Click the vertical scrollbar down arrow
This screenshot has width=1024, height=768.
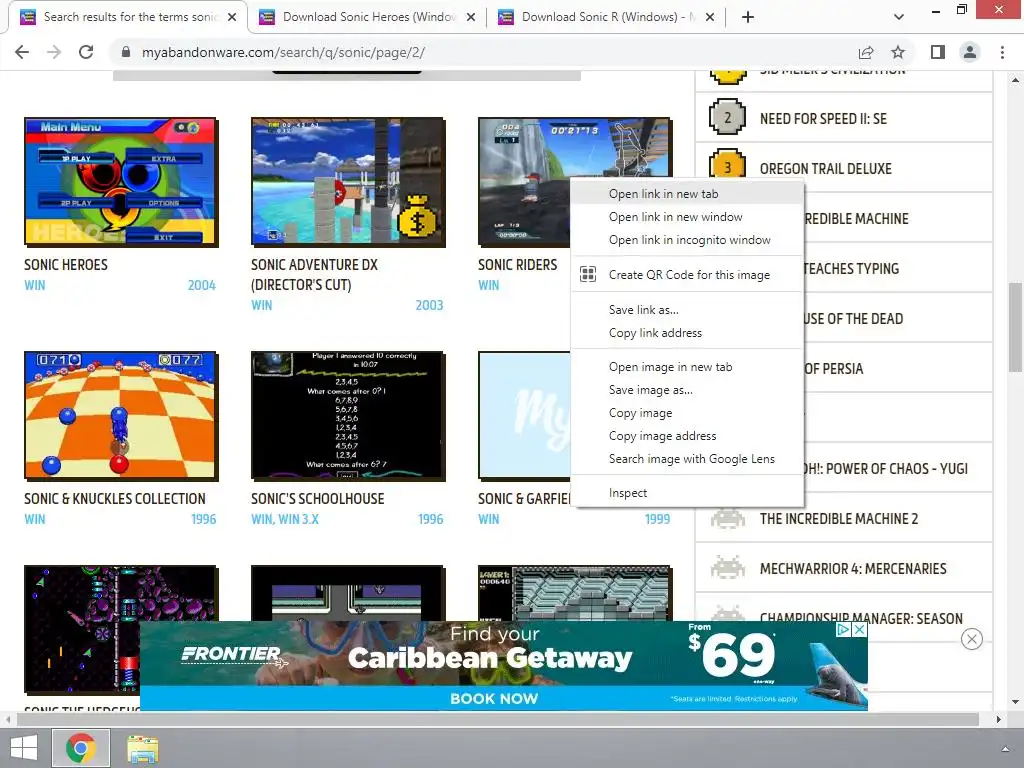pos(1015,702)
